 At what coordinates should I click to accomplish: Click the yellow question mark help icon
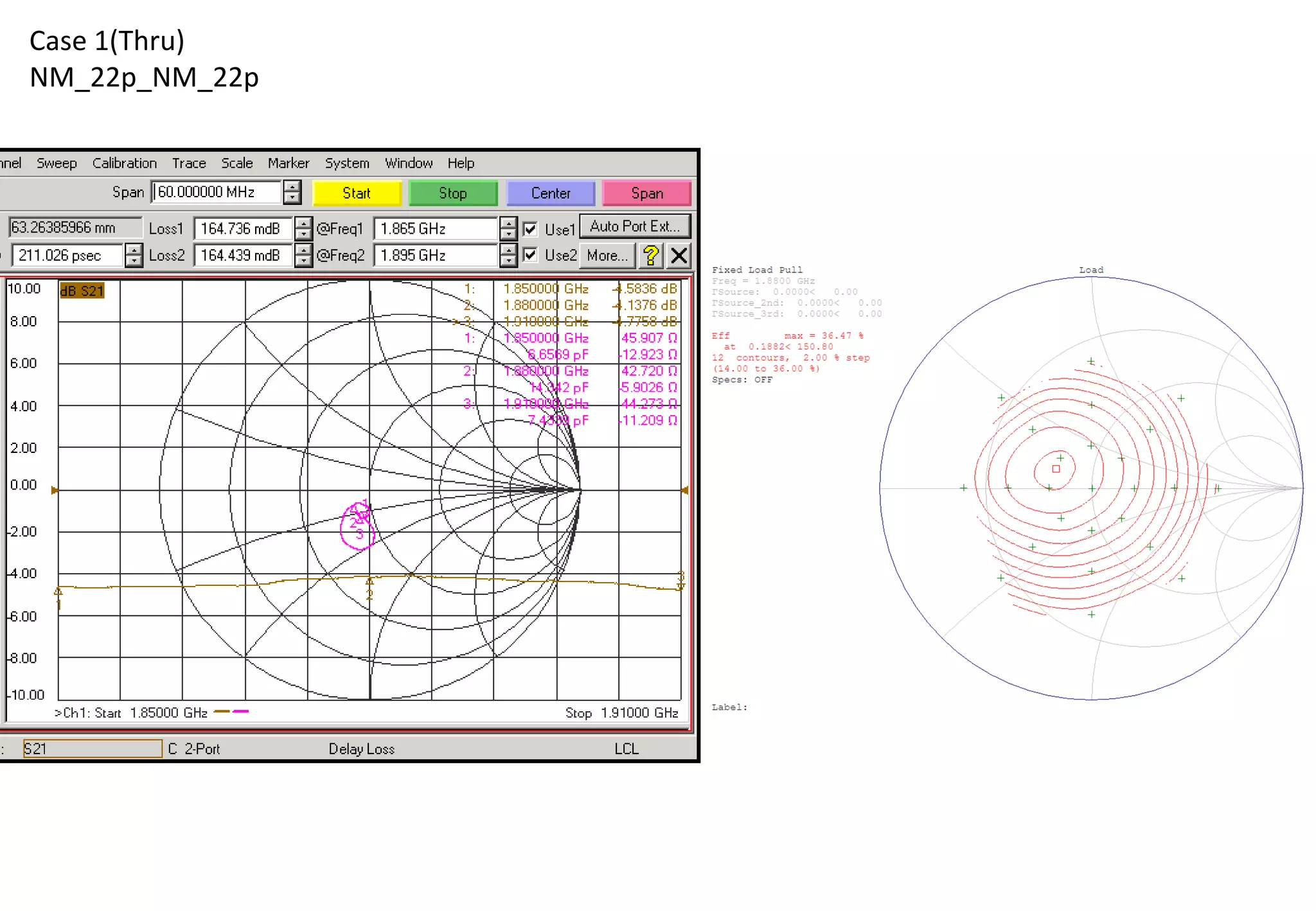click(x=651, y=256)
